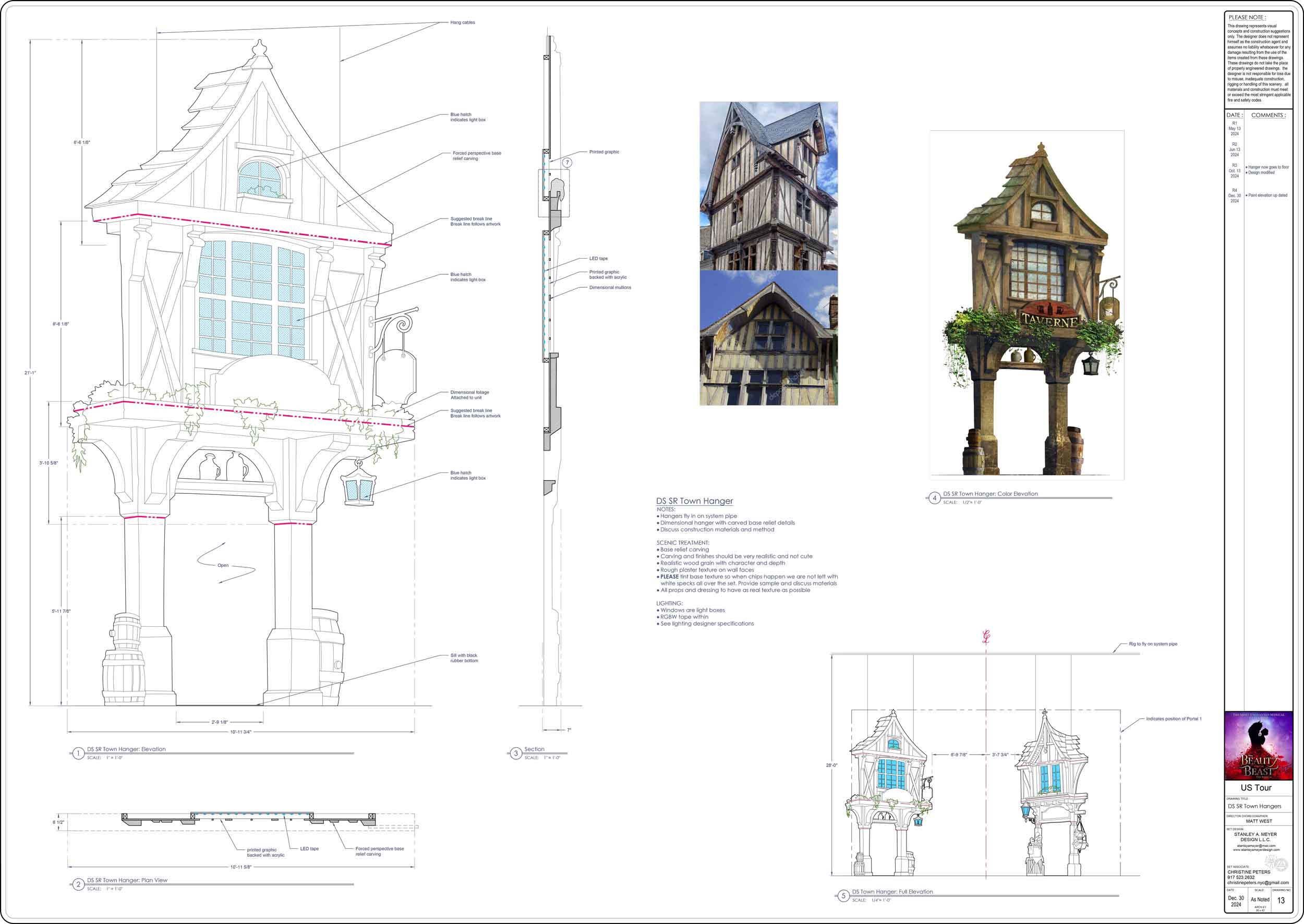
Task: Click the DS SR Town Hanger notes heading
Action: point(694,501)
